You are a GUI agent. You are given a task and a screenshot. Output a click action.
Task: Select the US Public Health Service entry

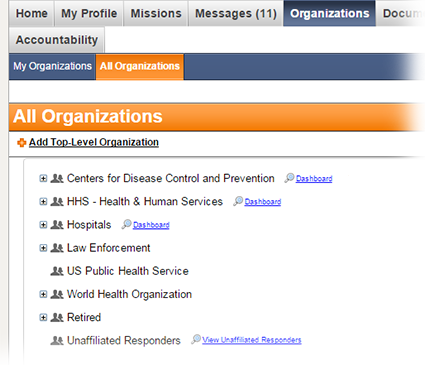pyautogui.click(x=128, y=271)
